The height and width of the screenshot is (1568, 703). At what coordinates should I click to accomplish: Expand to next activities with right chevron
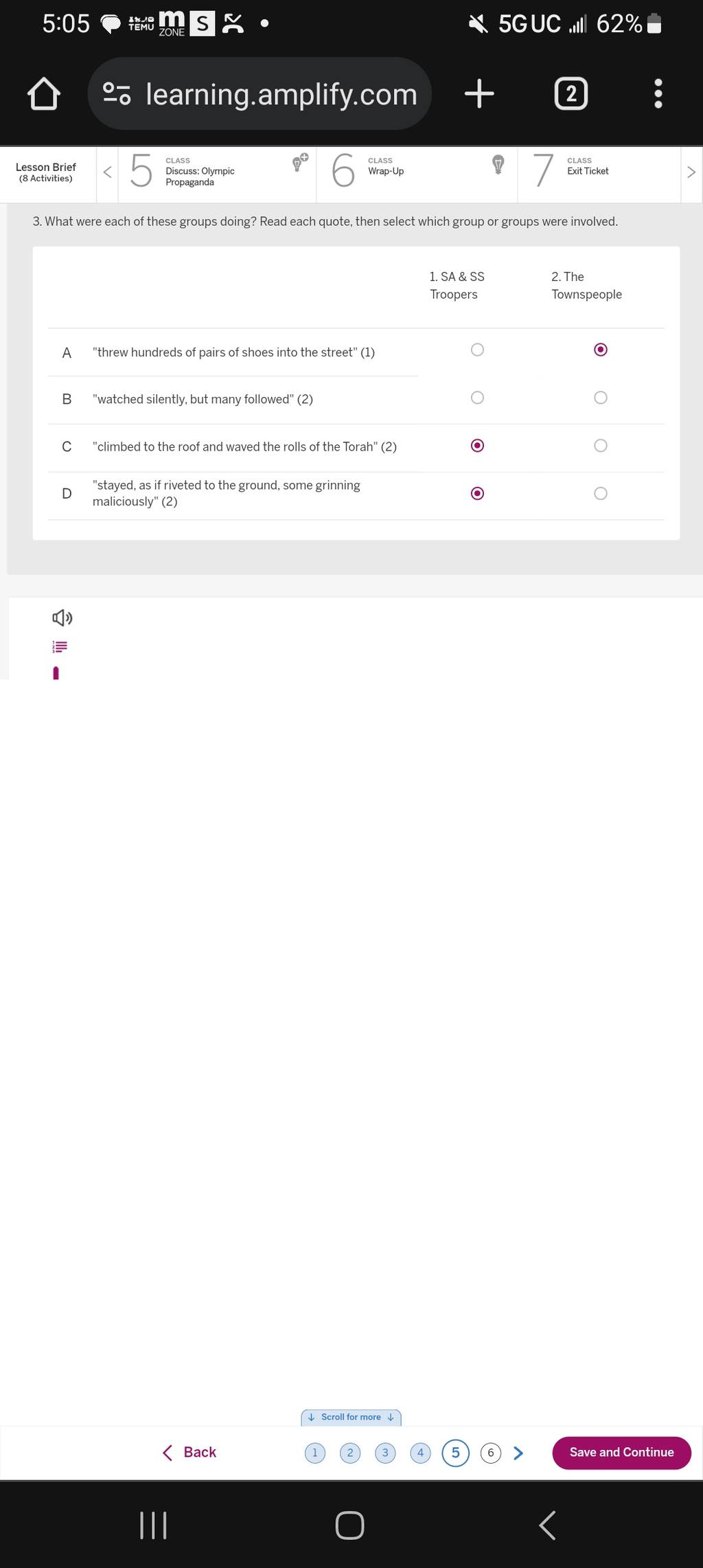pos(691,172)
